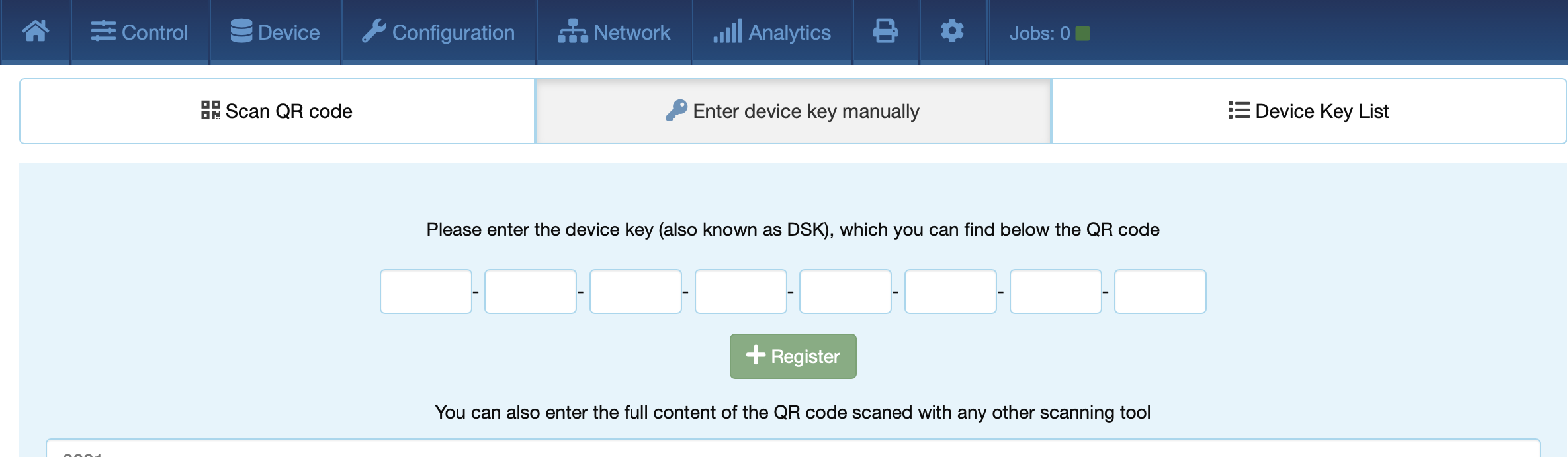Click the green Register button
Screen dimensions: 1568x457
tap(793, 356)
